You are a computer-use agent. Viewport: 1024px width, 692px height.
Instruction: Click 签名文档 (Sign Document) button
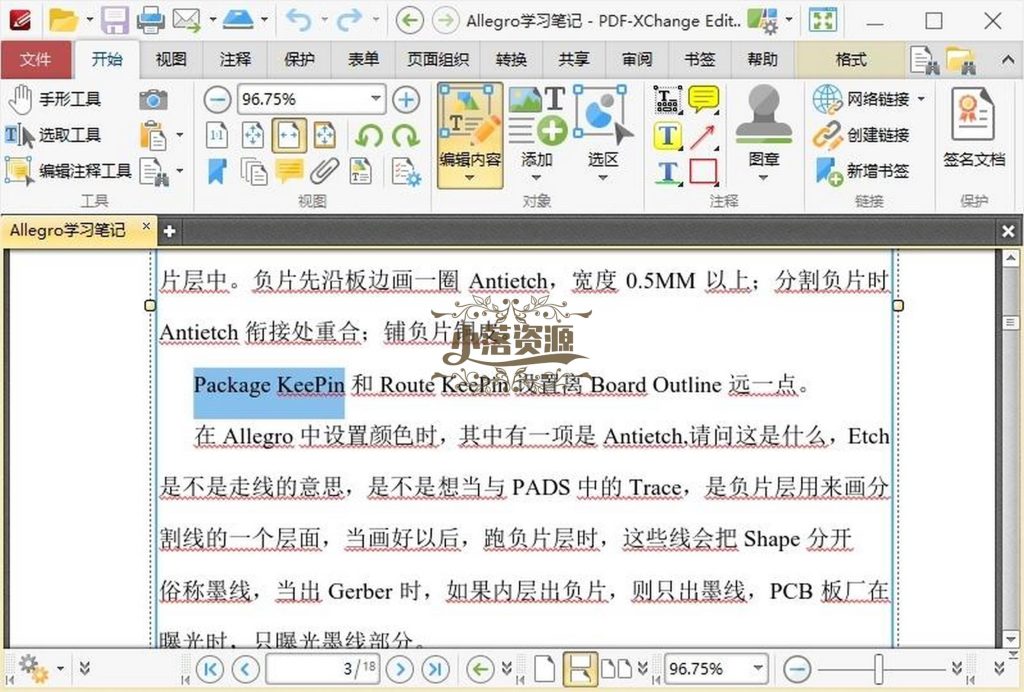pyautogui.click(x=974, y=129)
